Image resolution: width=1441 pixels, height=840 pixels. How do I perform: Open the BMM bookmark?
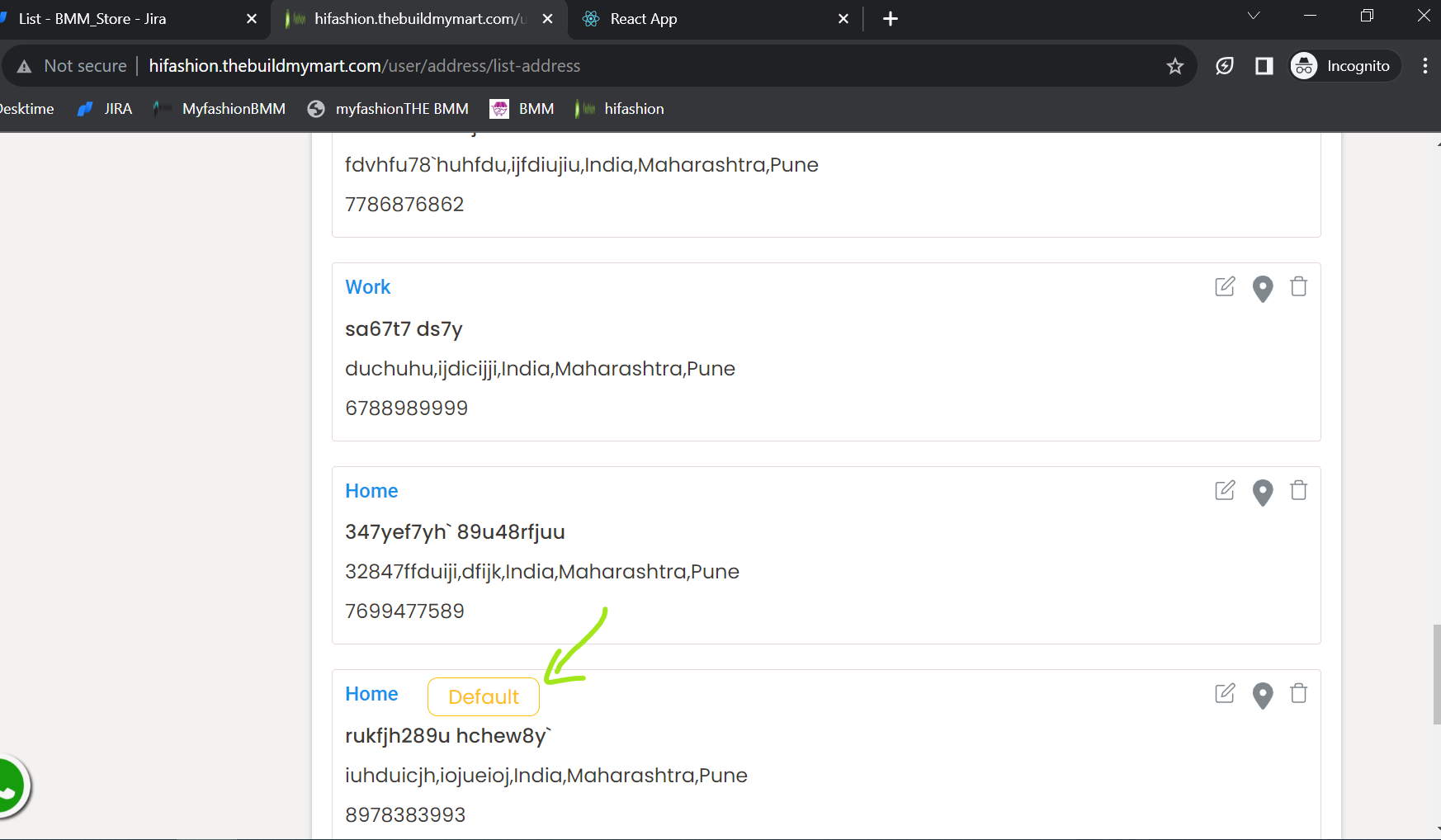(522, 109)
